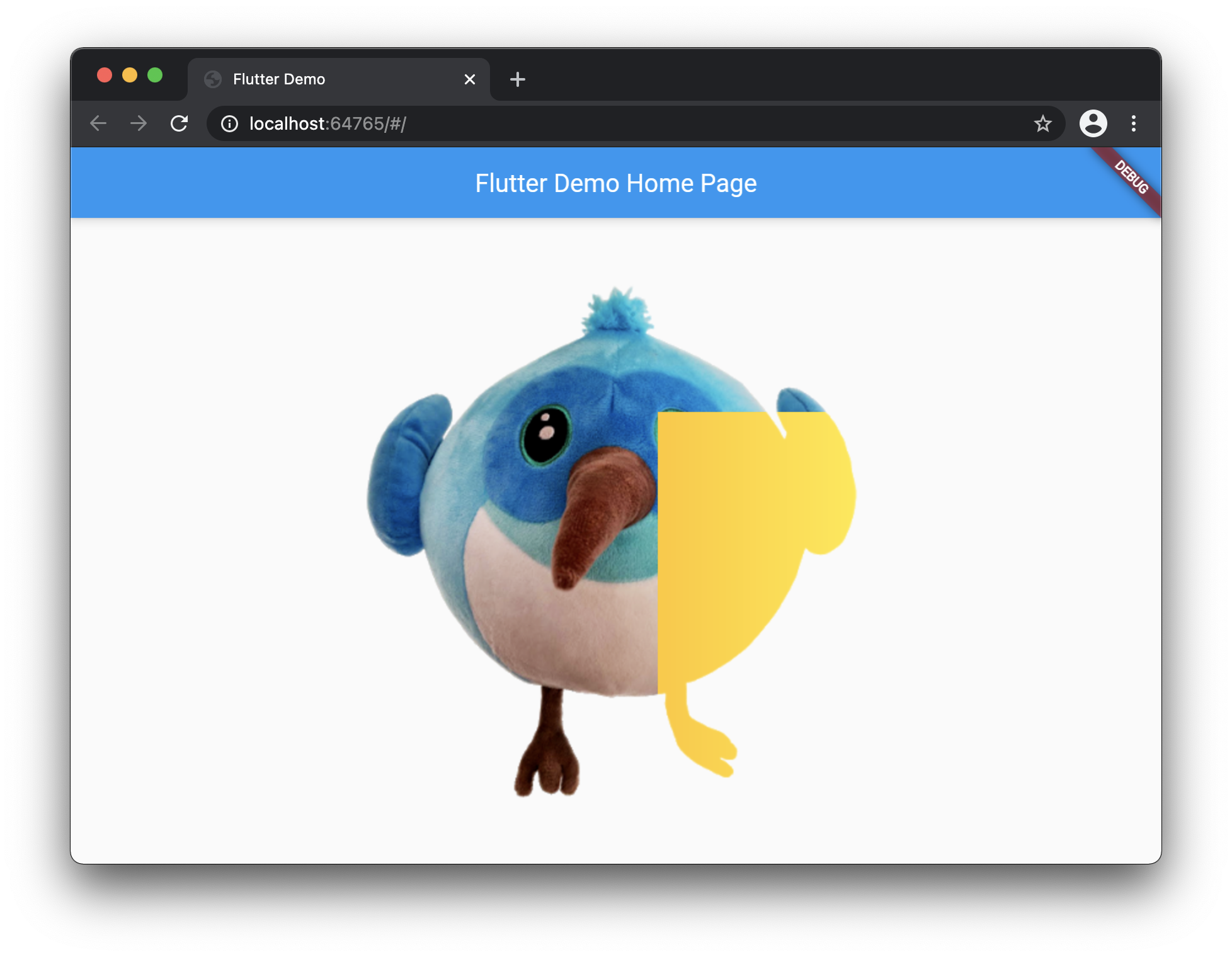
Task: Click the back navigation arrow
Action: pos(99,123)
